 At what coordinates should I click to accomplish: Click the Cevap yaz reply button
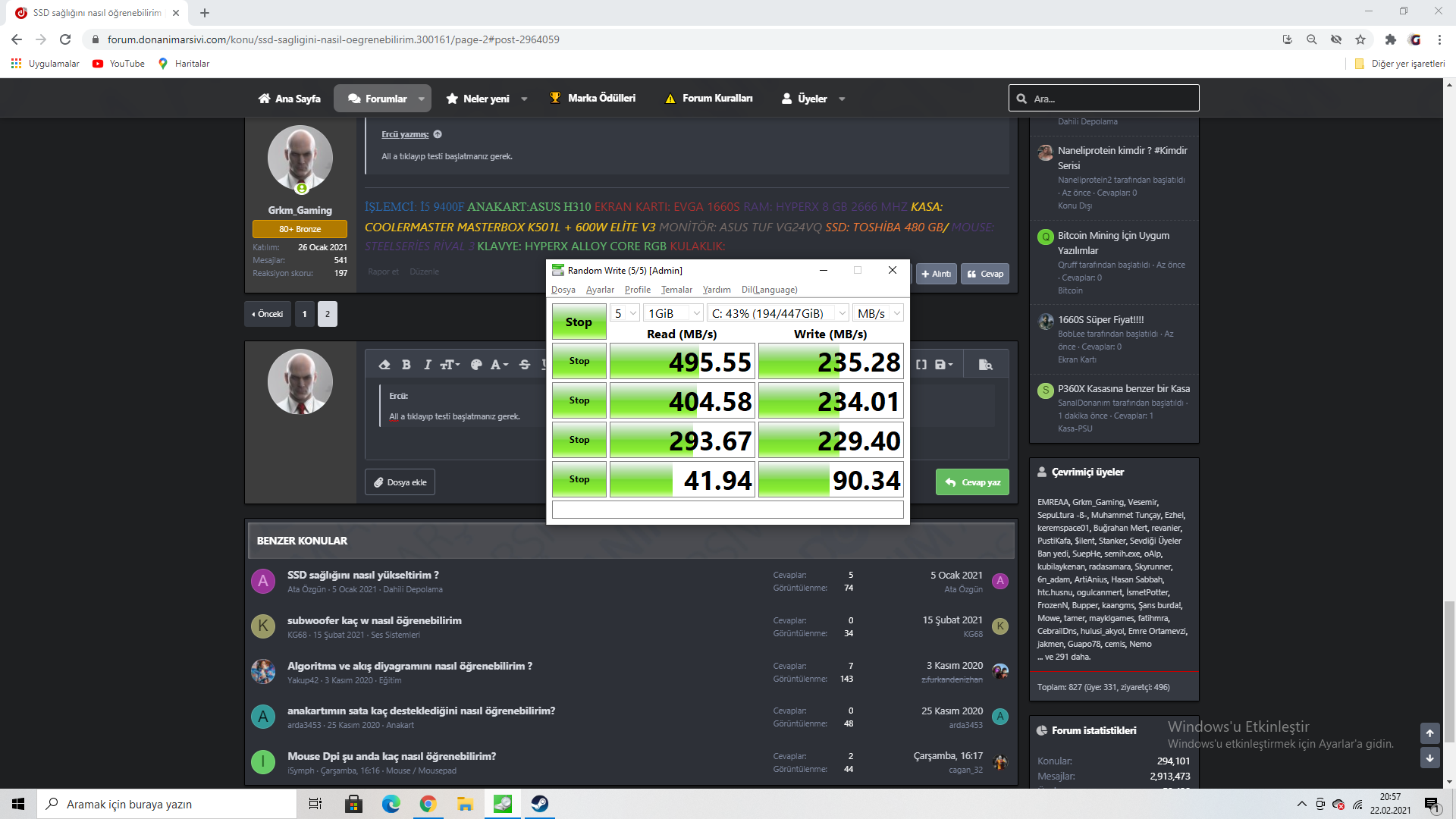coord(972,482)
